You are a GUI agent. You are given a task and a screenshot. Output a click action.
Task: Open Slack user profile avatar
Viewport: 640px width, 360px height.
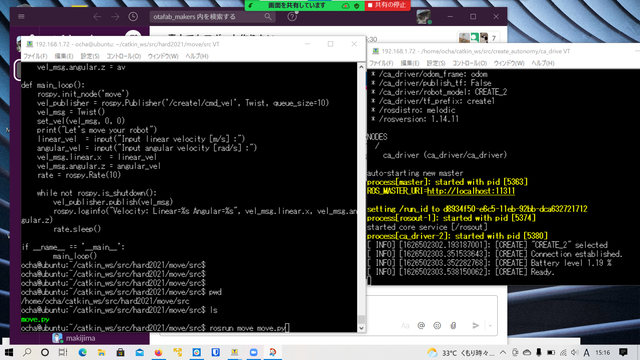coord(423,17)
